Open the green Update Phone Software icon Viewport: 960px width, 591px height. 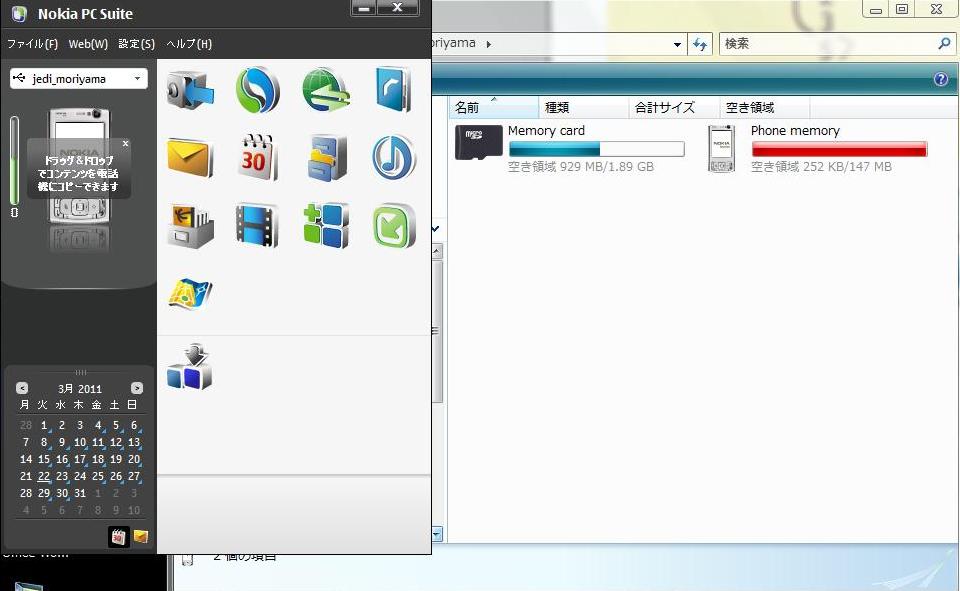[x=394, y=225]
